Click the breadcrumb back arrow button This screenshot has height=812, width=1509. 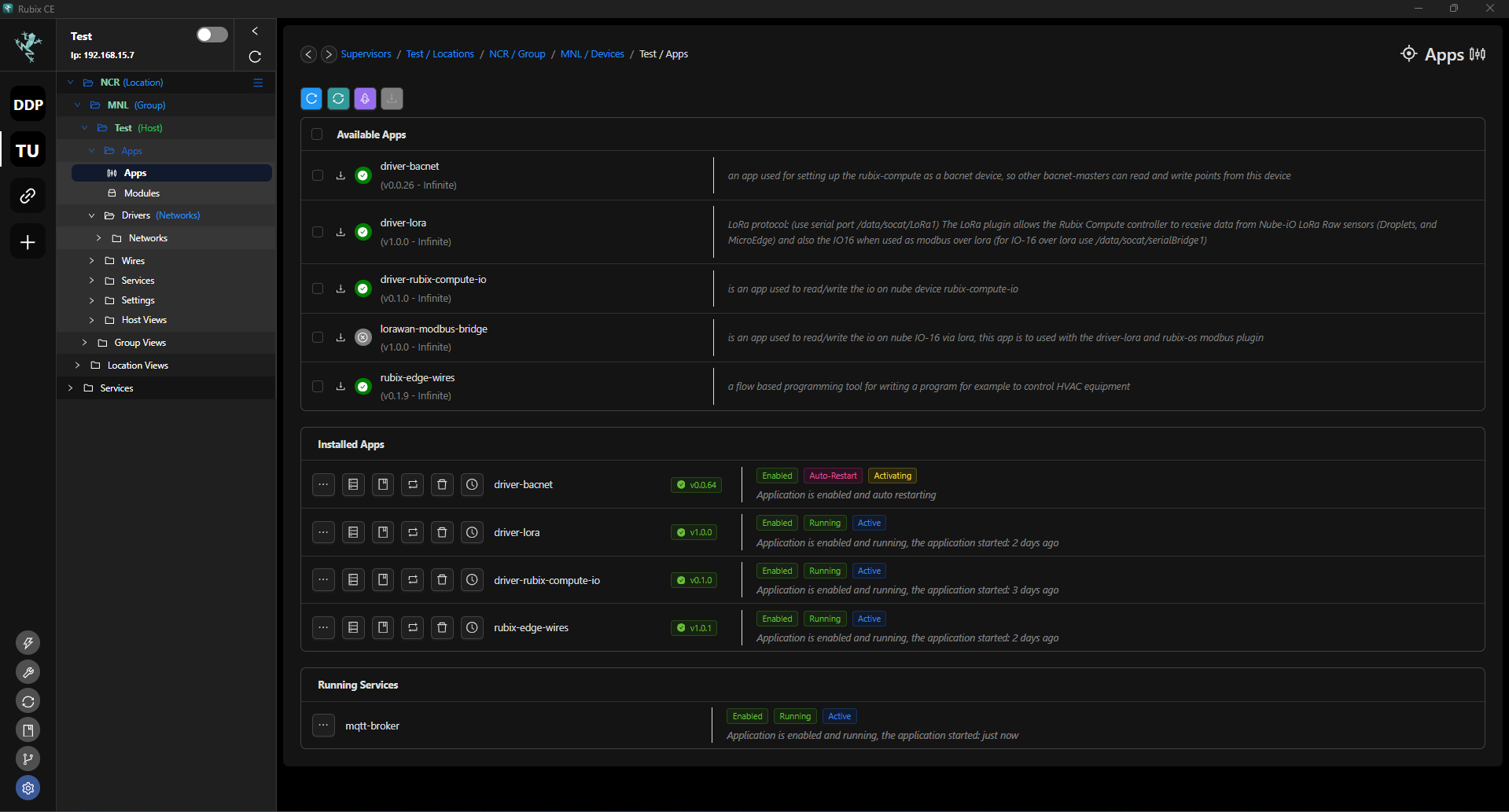309,54
